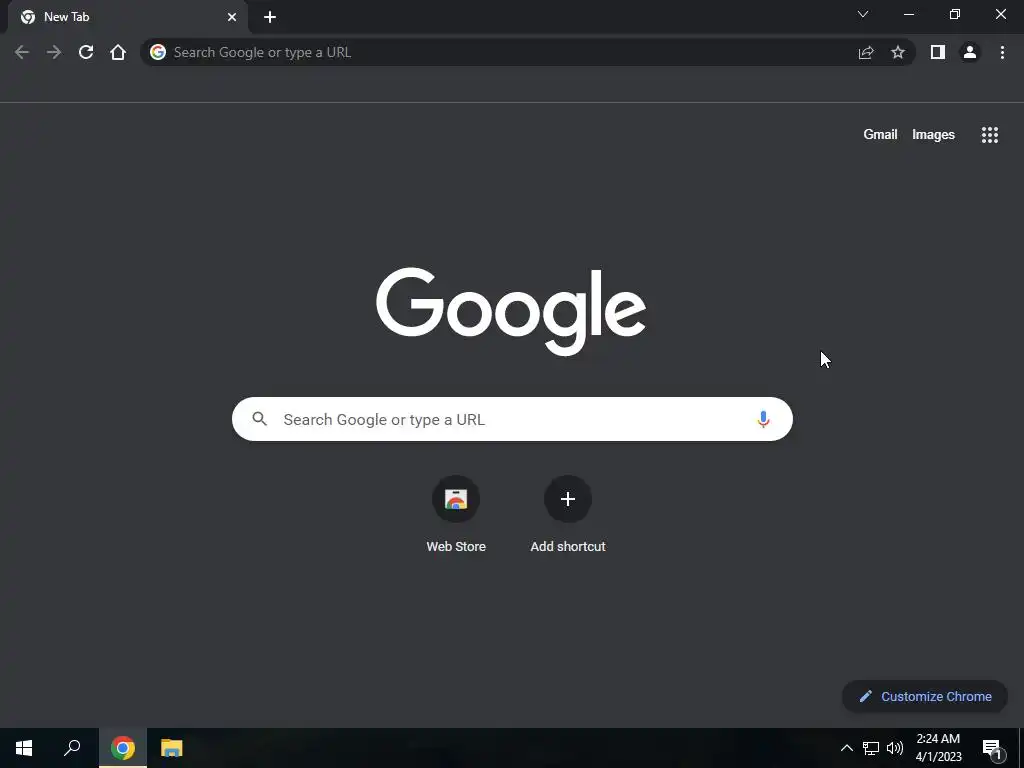Image resolution: width=1024 pixels, height=768 pixels.
Task: Start voice search with microphone icon
Action: click(x=763, y=419)
